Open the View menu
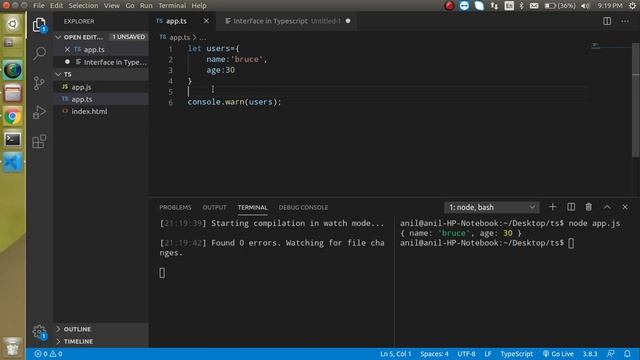 click(x=111, y=6)
